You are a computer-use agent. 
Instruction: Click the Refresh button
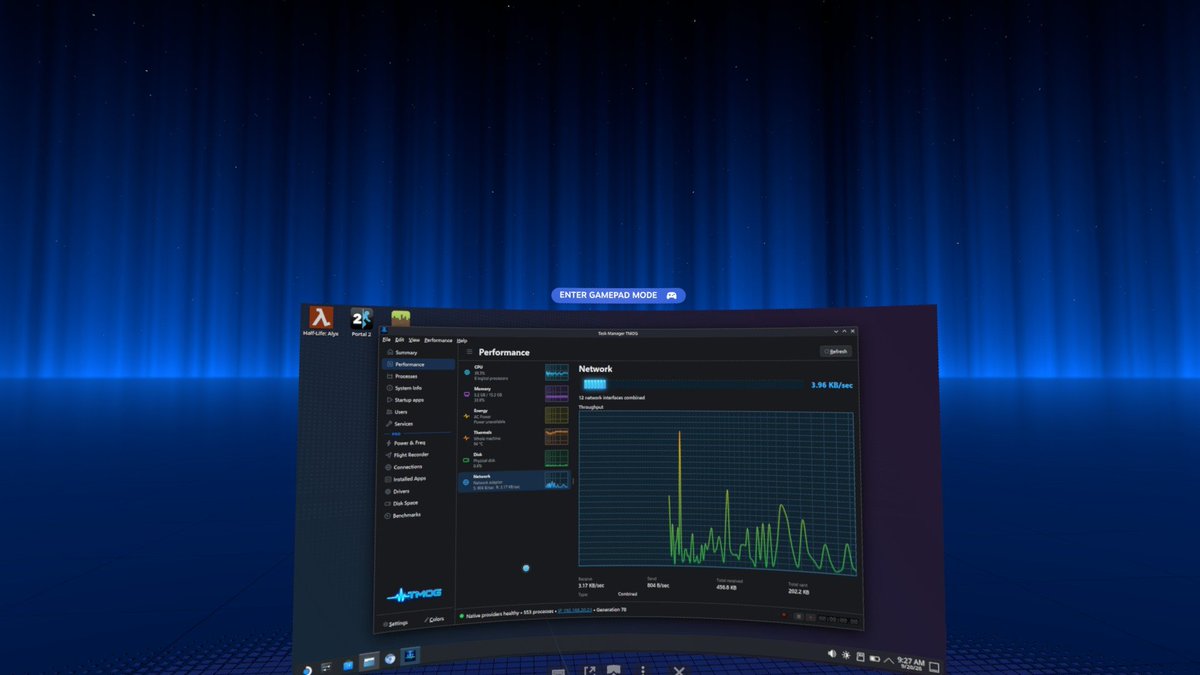coord(835,351)
